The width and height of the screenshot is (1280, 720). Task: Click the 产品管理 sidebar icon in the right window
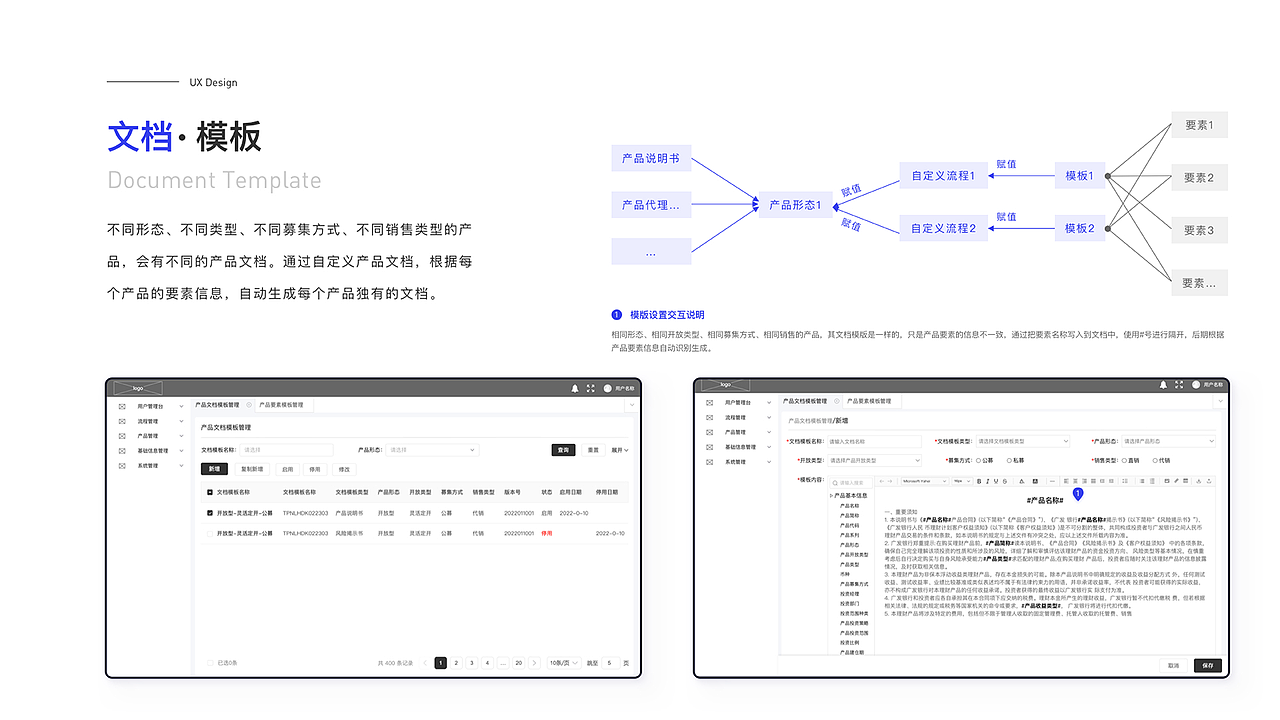click(710, 432)
